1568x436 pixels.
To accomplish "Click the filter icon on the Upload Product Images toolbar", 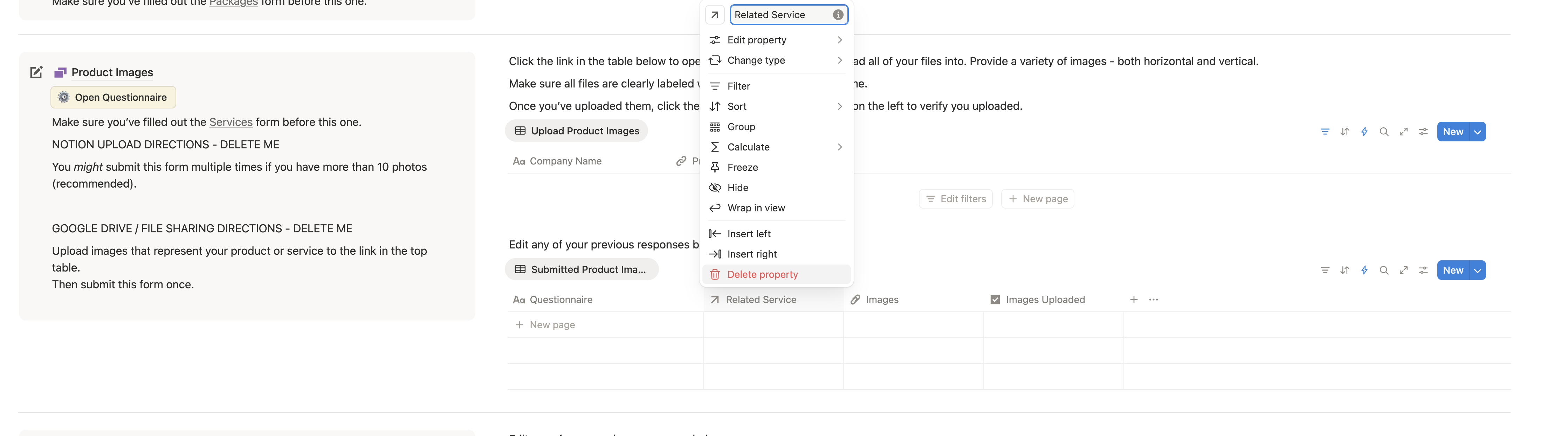I will pyautogui.click(x=1325, y=132).
